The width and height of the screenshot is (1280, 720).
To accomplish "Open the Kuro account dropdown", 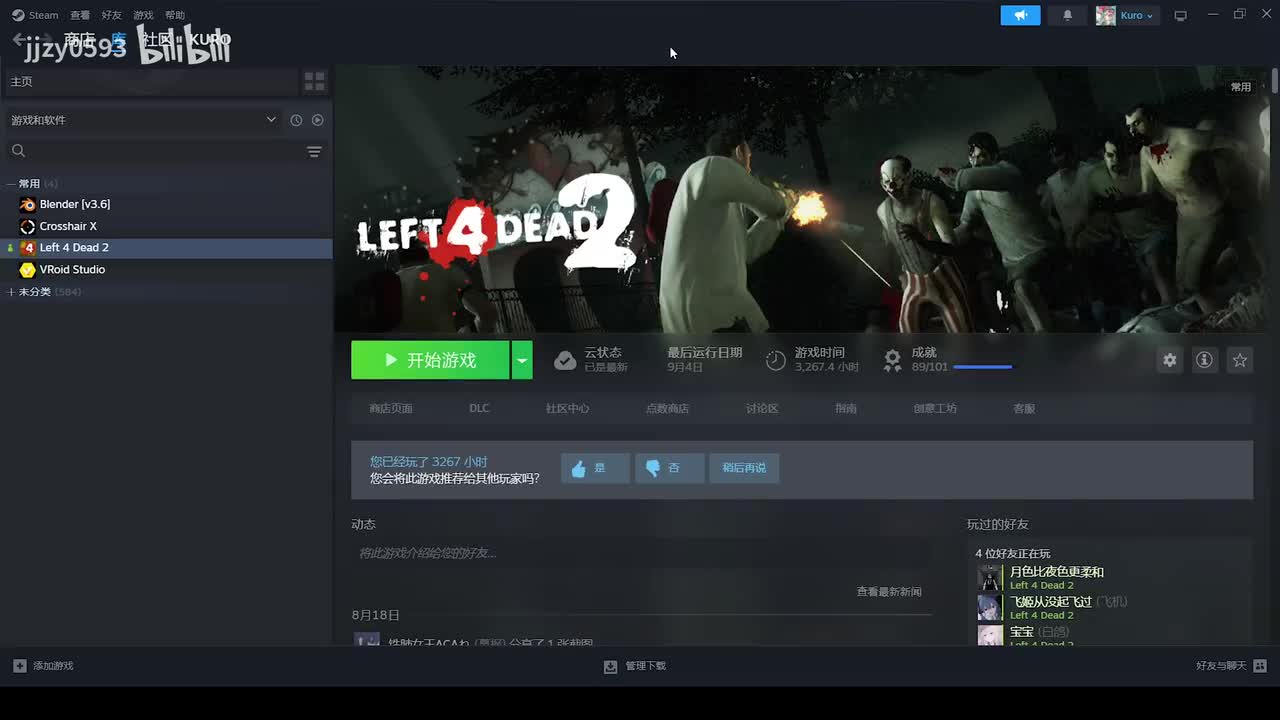I will point(1137,15).
